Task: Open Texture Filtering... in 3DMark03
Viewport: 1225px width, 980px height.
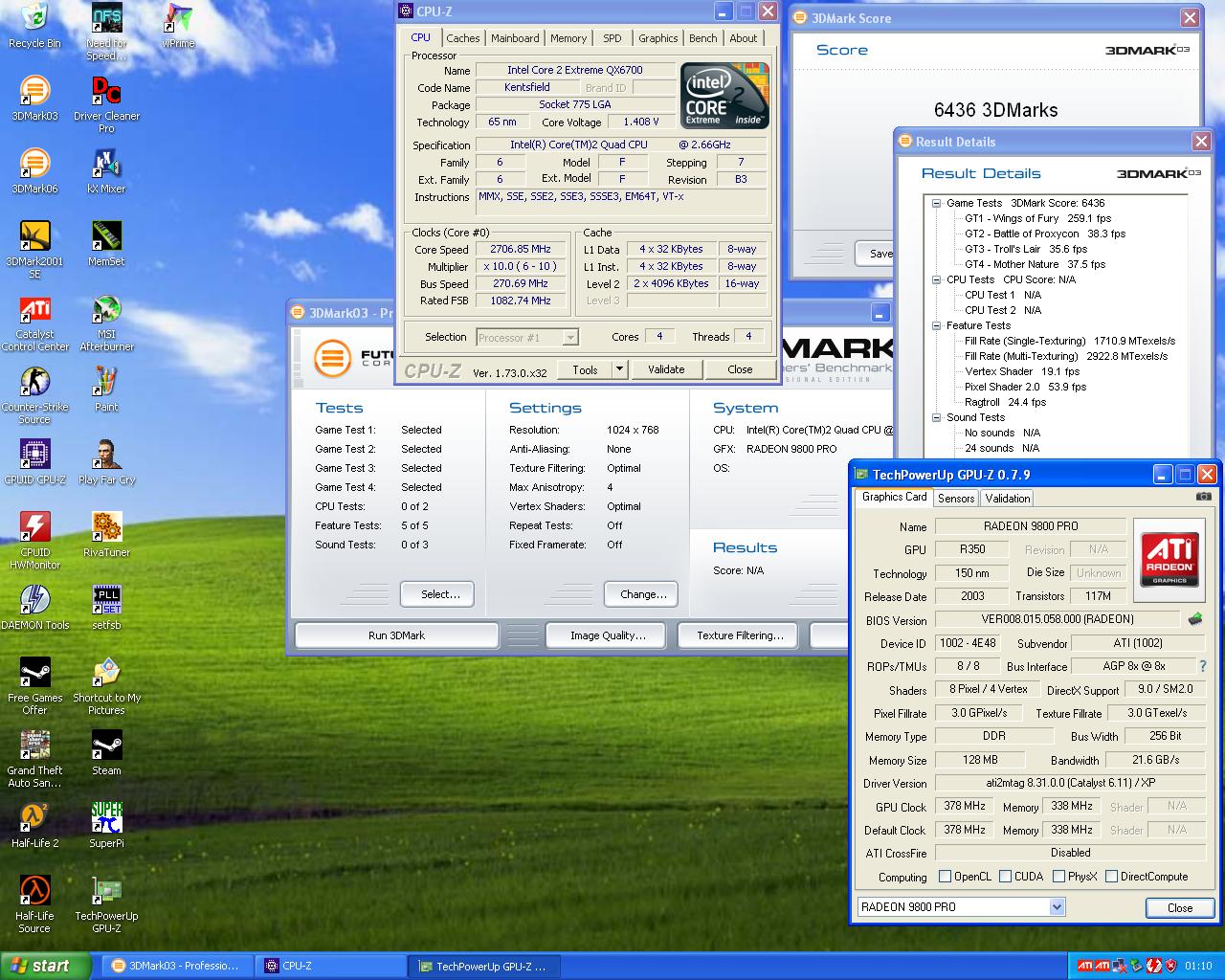Action: [740, 635]
